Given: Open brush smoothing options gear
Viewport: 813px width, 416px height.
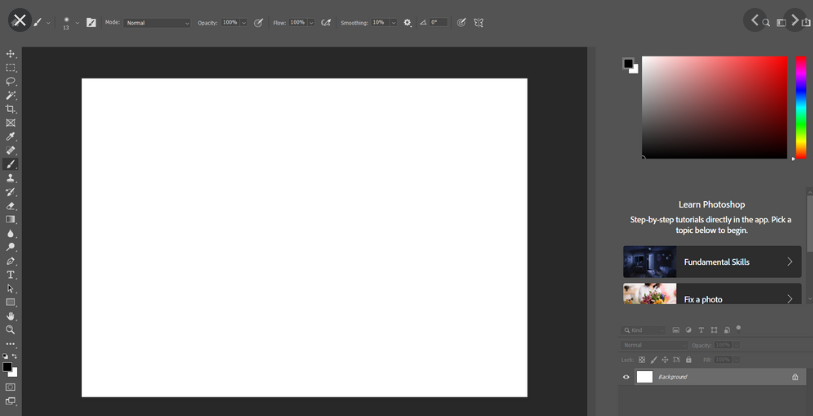Looking at the screenshot, I should (407, 22).
